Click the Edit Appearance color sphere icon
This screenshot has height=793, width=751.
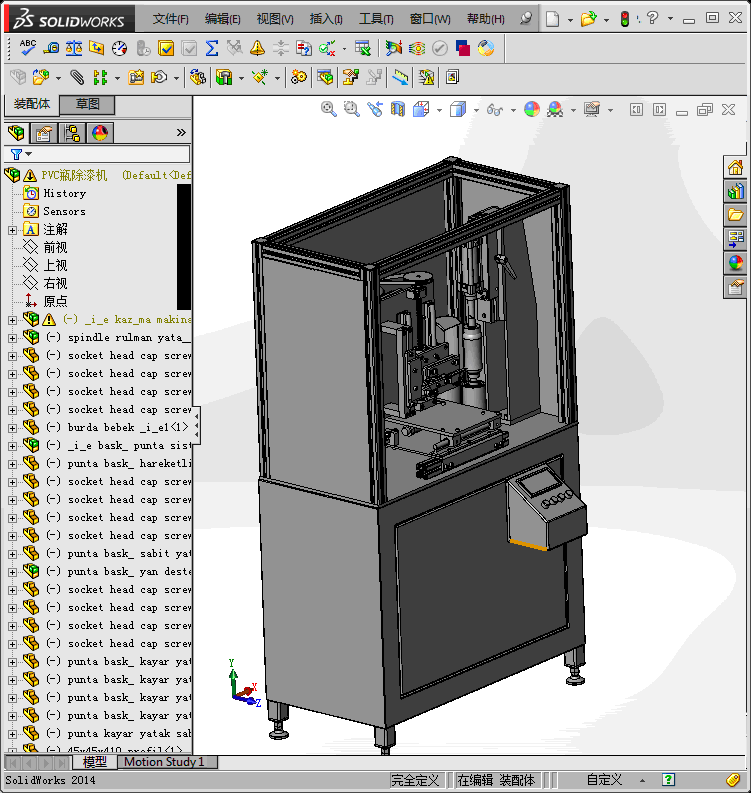pyautogui.click(x=532, y=109)
